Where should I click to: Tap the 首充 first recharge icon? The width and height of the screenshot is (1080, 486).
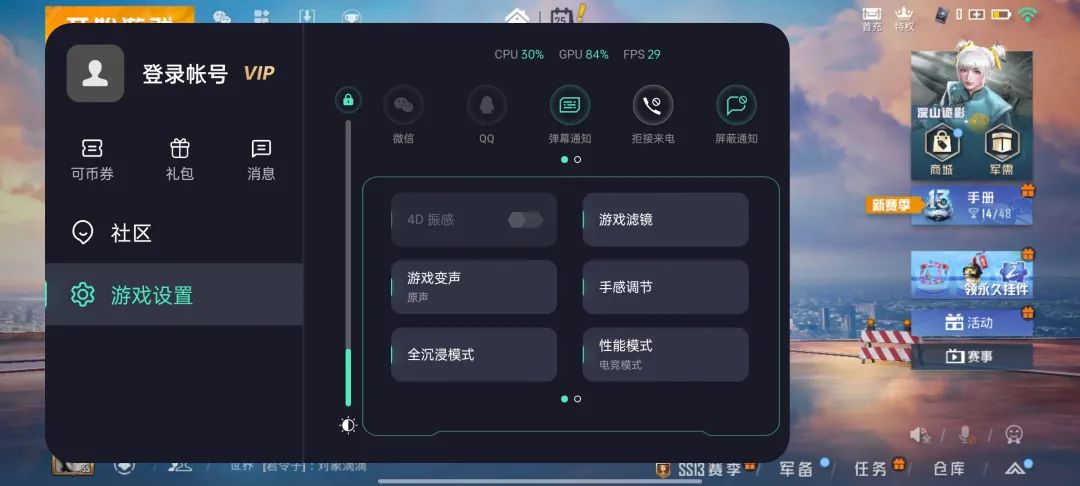(x=871, y=19)
